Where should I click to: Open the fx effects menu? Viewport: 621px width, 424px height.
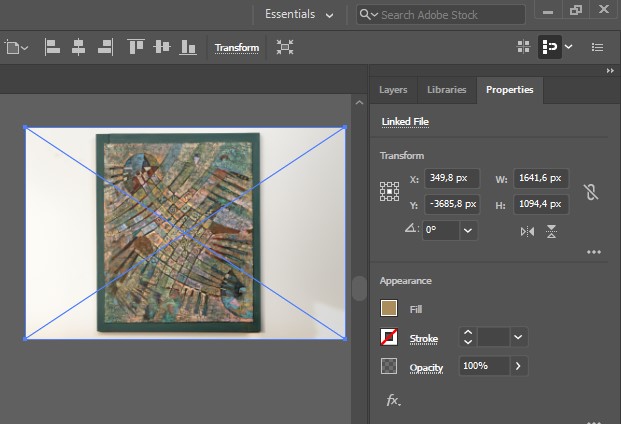coord(393,400)
